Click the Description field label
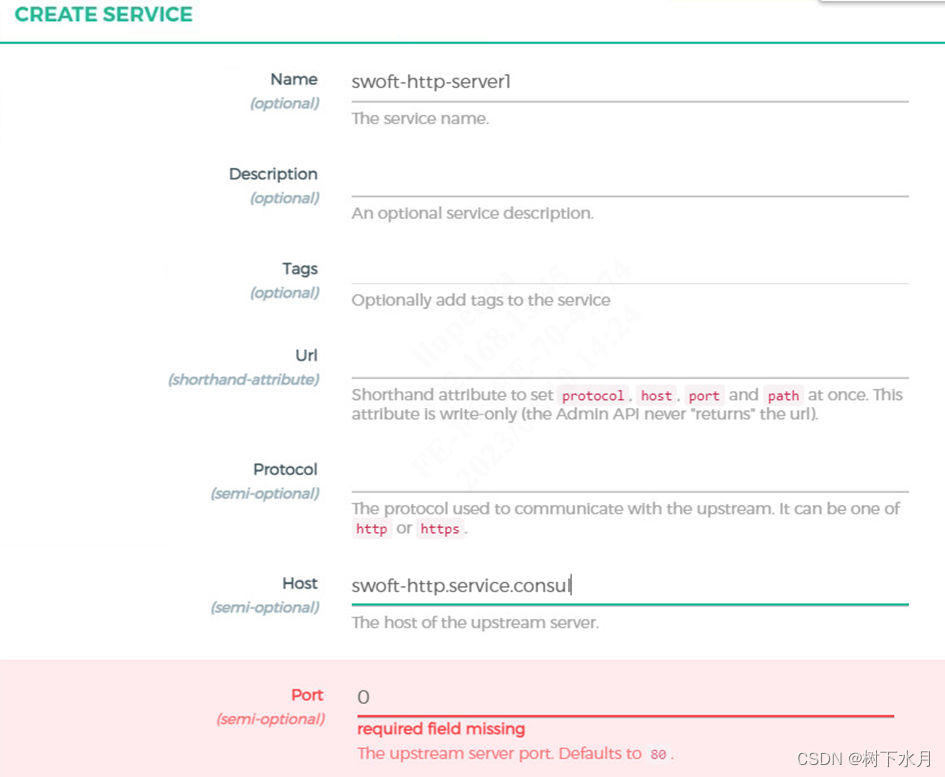The image size is (945, 777). point(273,174)
